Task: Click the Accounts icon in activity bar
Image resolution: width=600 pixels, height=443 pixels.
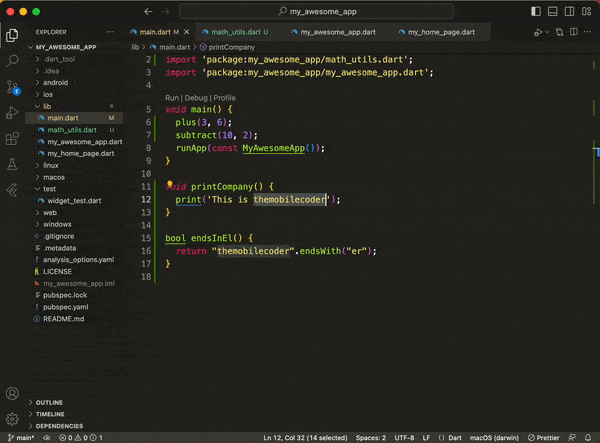Action: tap(12, 394)
